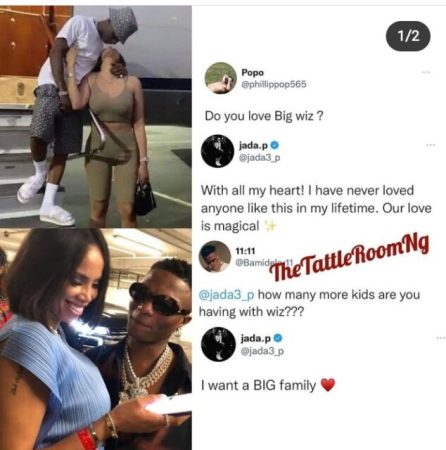Open jada.p avatar in first reply
Image resolution: width=446 pixels, height=450 pixels.
point(217,151)
